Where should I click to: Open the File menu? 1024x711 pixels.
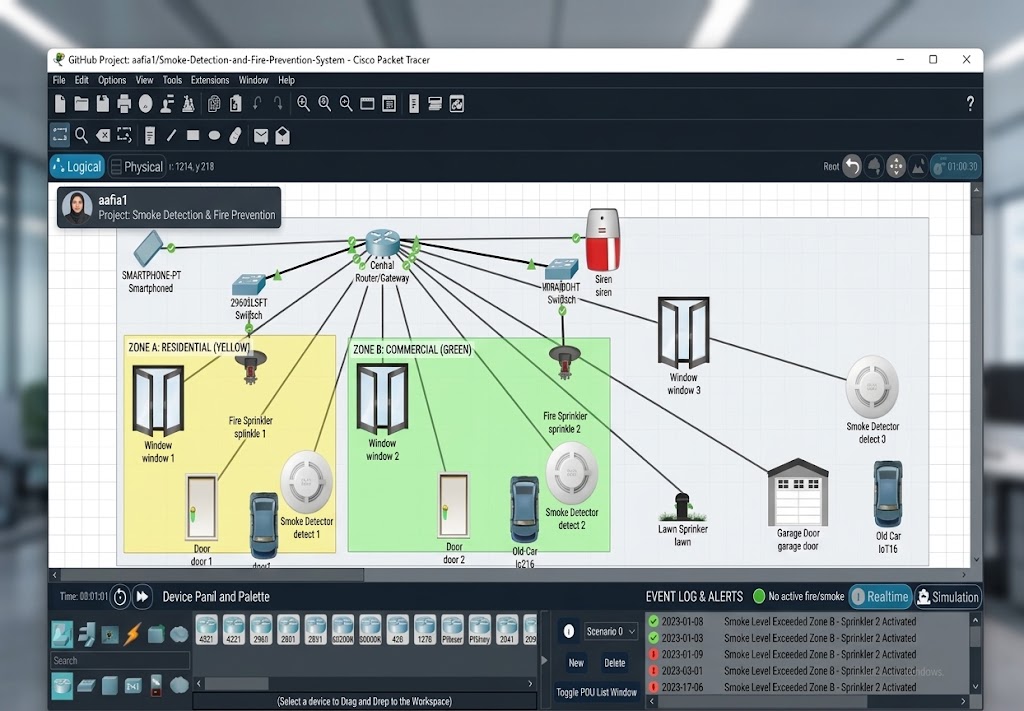click(x=59, y=80)
